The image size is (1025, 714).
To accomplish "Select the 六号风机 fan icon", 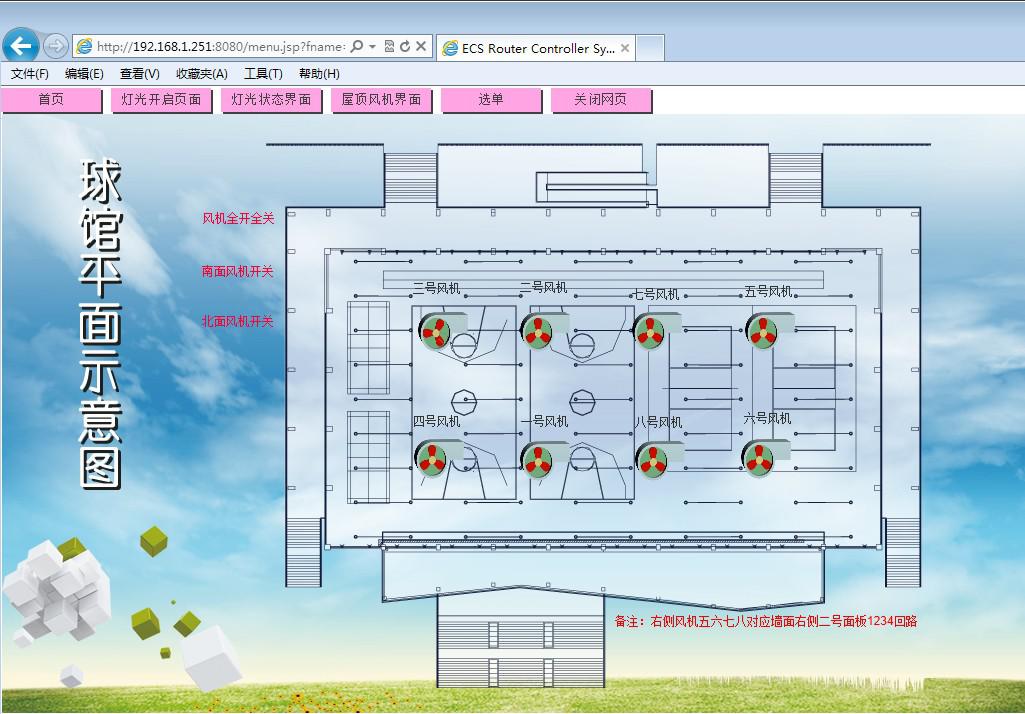I will [759, 459].
